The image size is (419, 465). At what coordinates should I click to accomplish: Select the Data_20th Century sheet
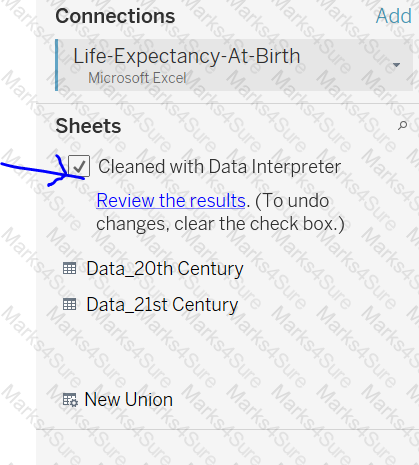tap(165, 269)
